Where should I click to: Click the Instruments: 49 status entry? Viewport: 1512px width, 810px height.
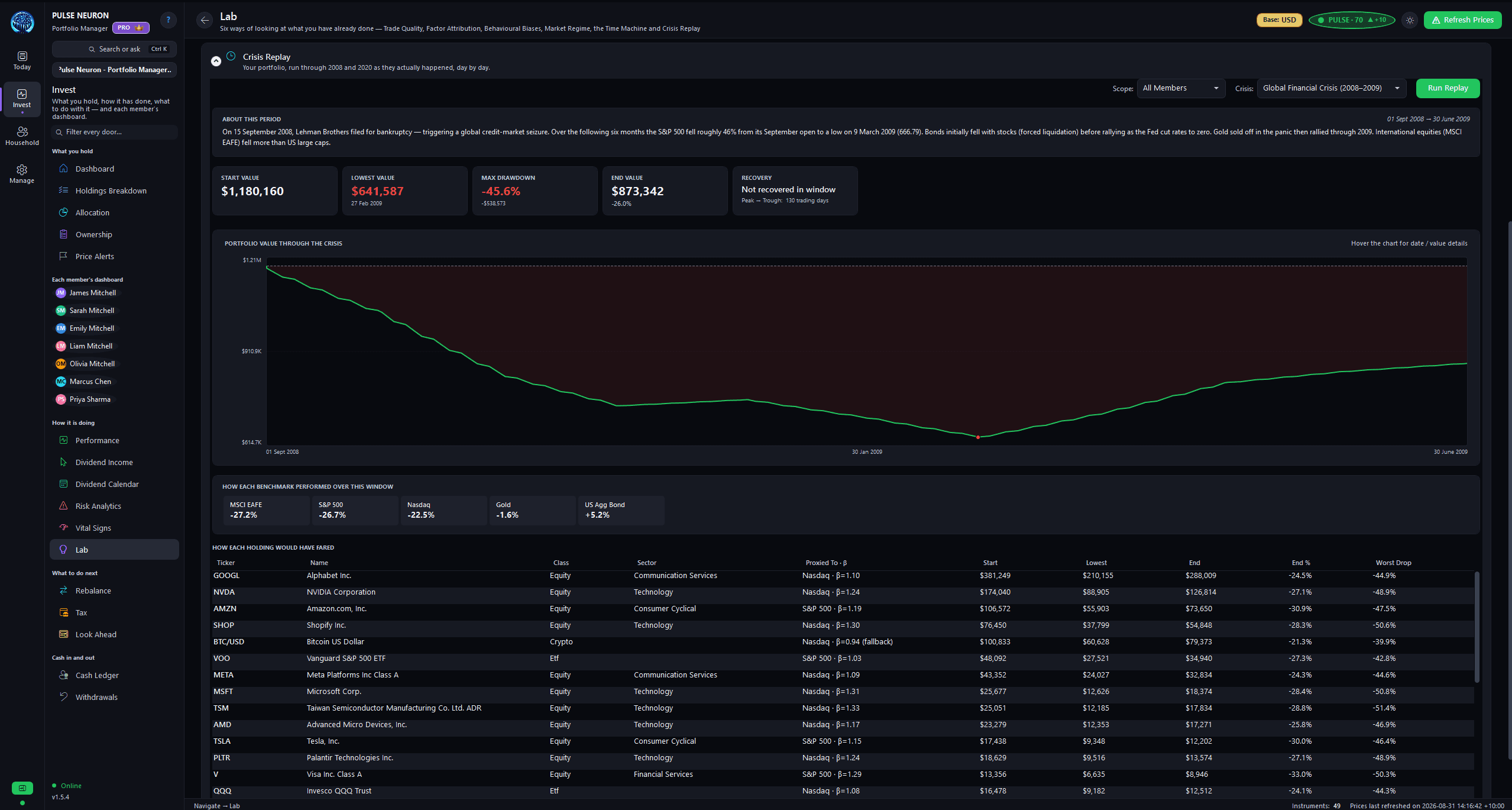point(1316,806)
